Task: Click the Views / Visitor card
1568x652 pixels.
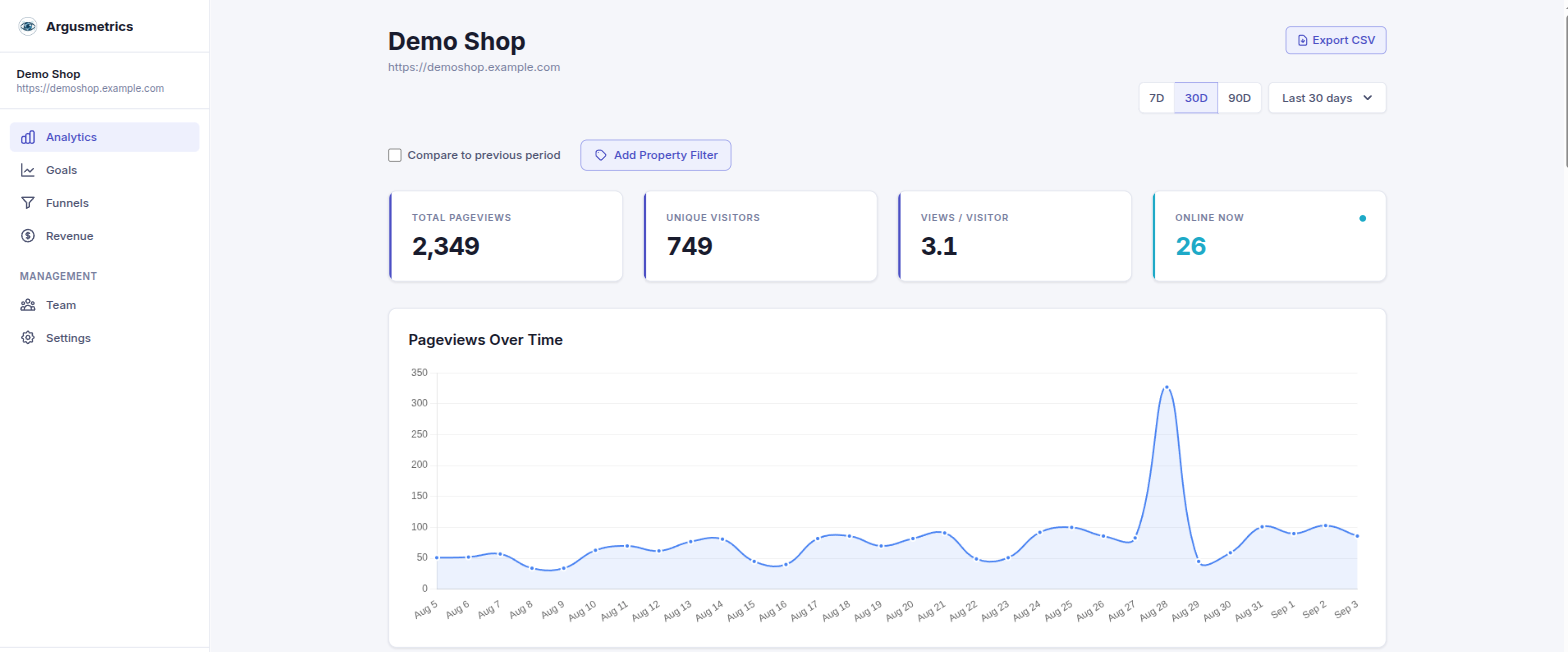Action: pyautogui.click(x=1014, y=236)
